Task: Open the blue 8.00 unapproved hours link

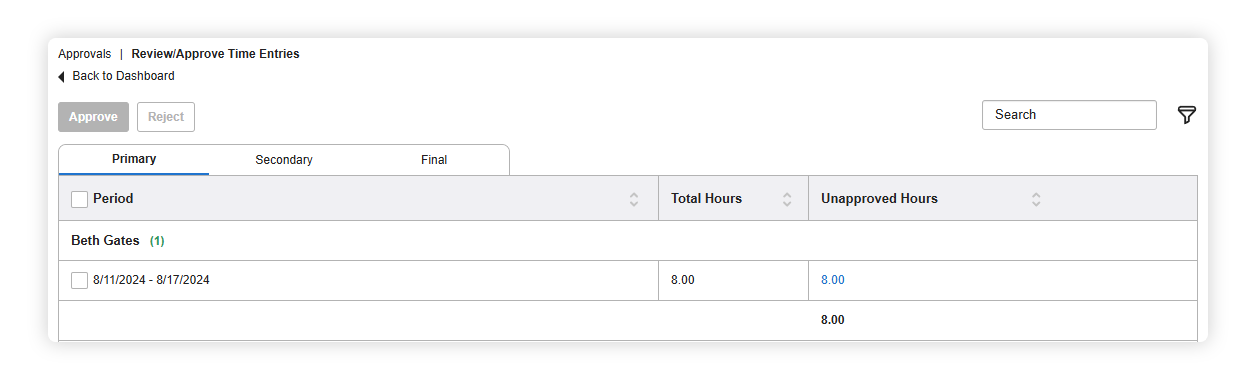Action: pyautogui.click(x=833, y=281)
